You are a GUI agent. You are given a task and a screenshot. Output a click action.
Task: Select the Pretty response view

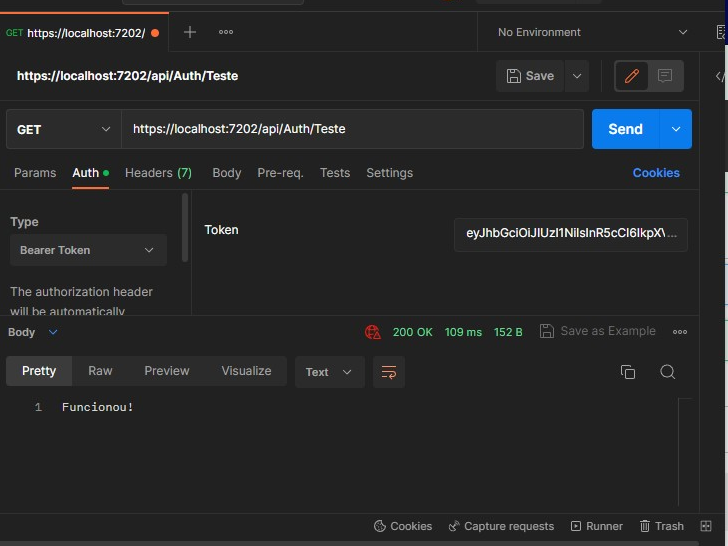tap(39, 371)
